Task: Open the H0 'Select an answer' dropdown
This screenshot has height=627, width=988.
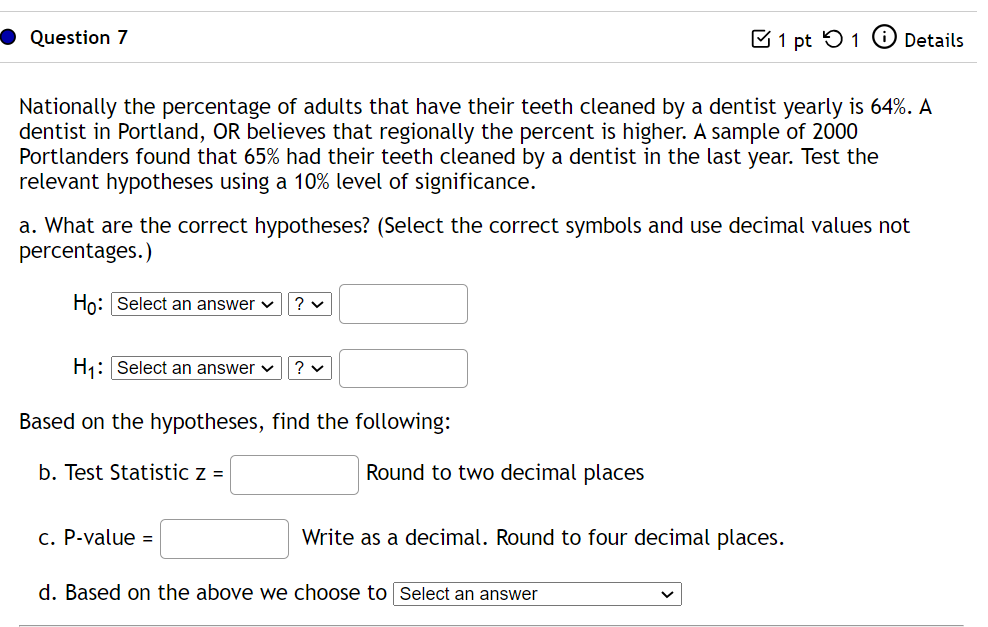Action: (197, 304)
